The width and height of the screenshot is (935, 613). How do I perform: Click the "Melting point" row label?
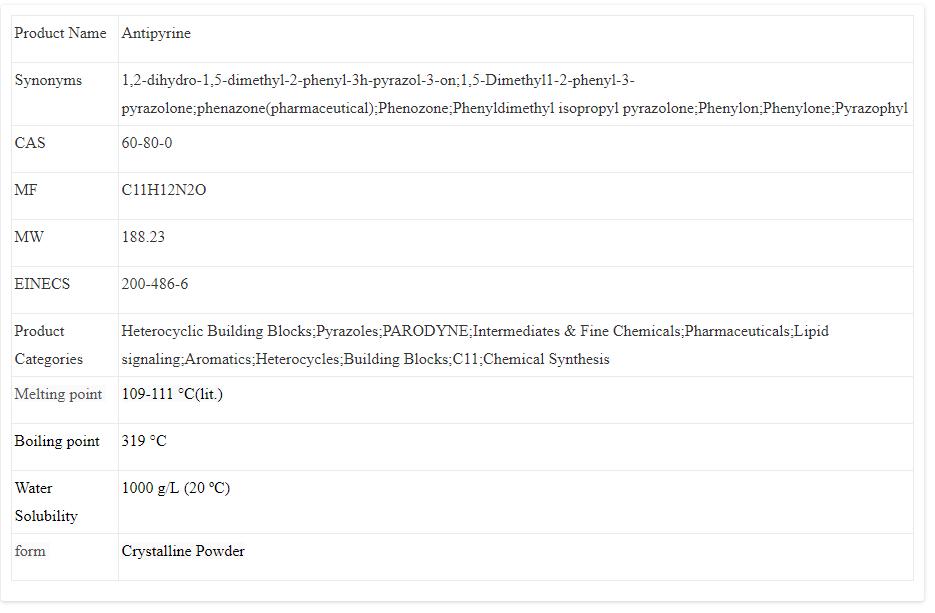pyautogui.click(x=58, y=395)
